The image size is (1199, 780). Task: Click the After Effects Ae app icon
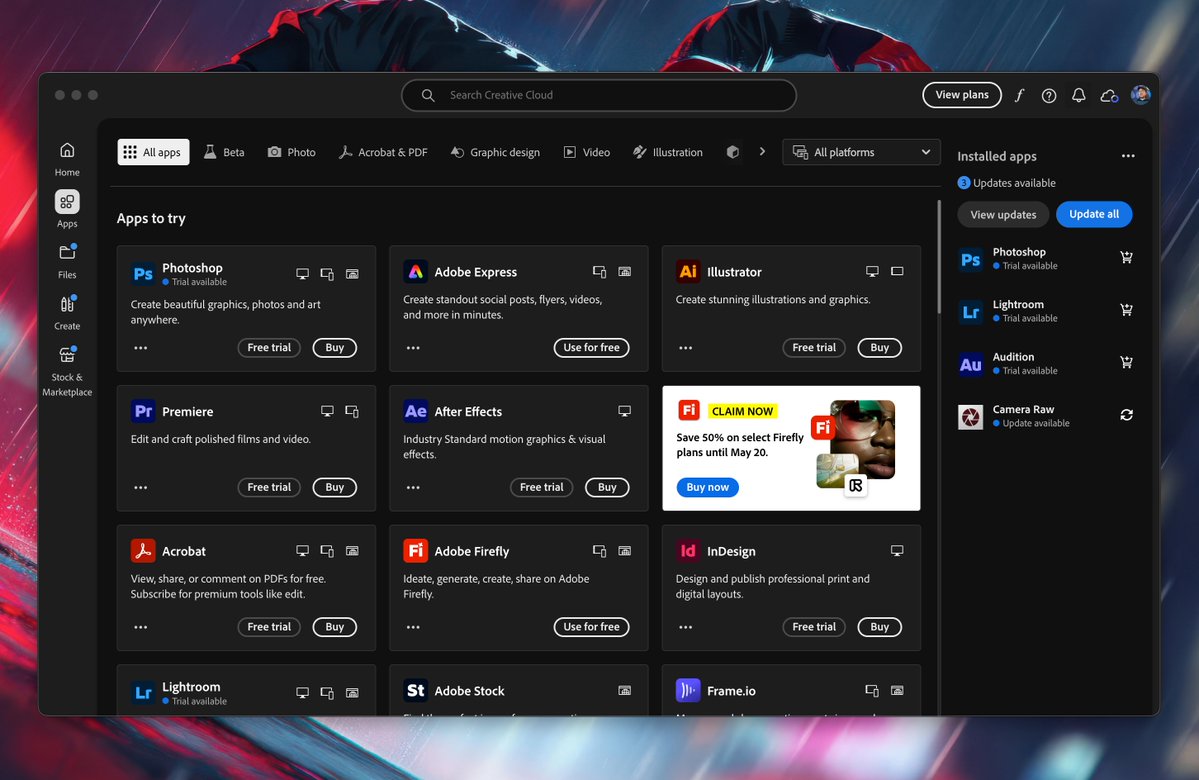[x=415, y=411]
